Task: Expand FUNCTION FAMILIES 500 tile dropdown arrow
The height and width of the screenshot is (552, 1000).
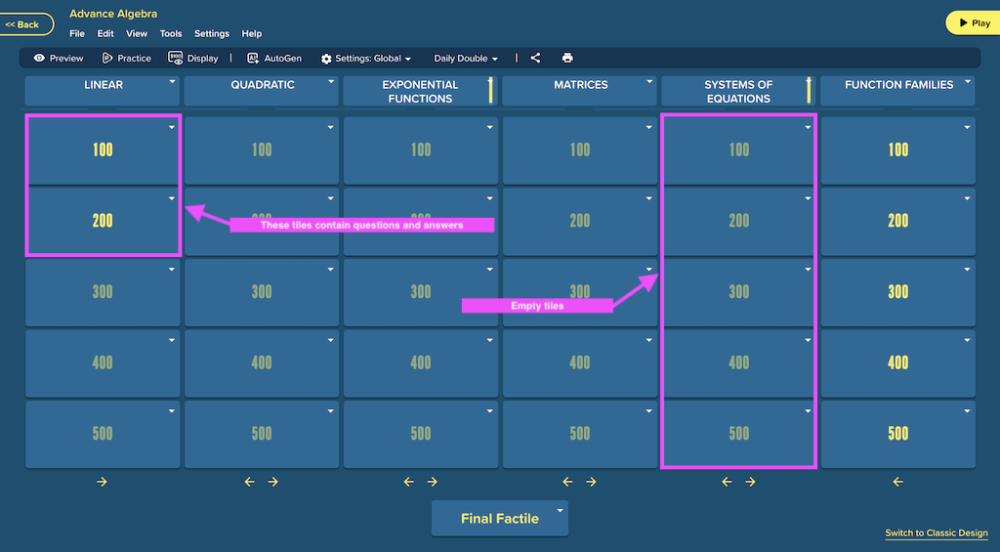Action: (967, 411)
